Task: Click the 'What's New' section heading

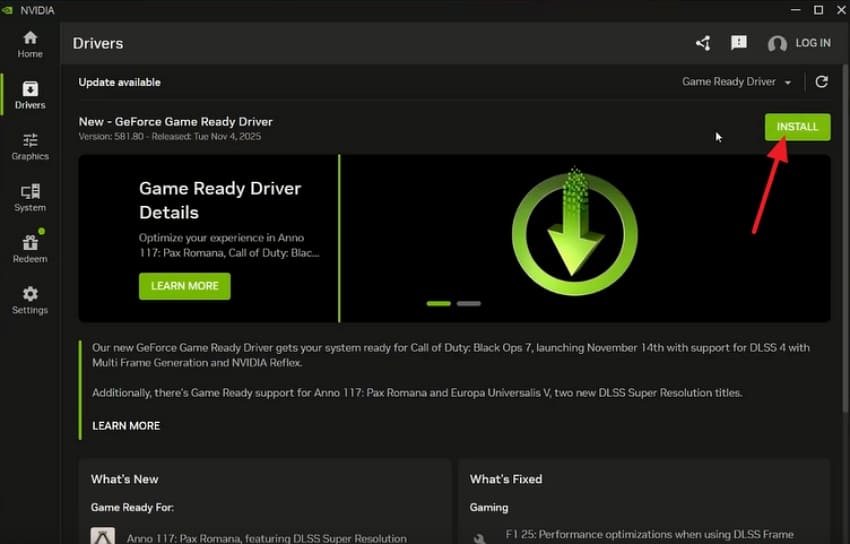Action: tap(125, 479)
